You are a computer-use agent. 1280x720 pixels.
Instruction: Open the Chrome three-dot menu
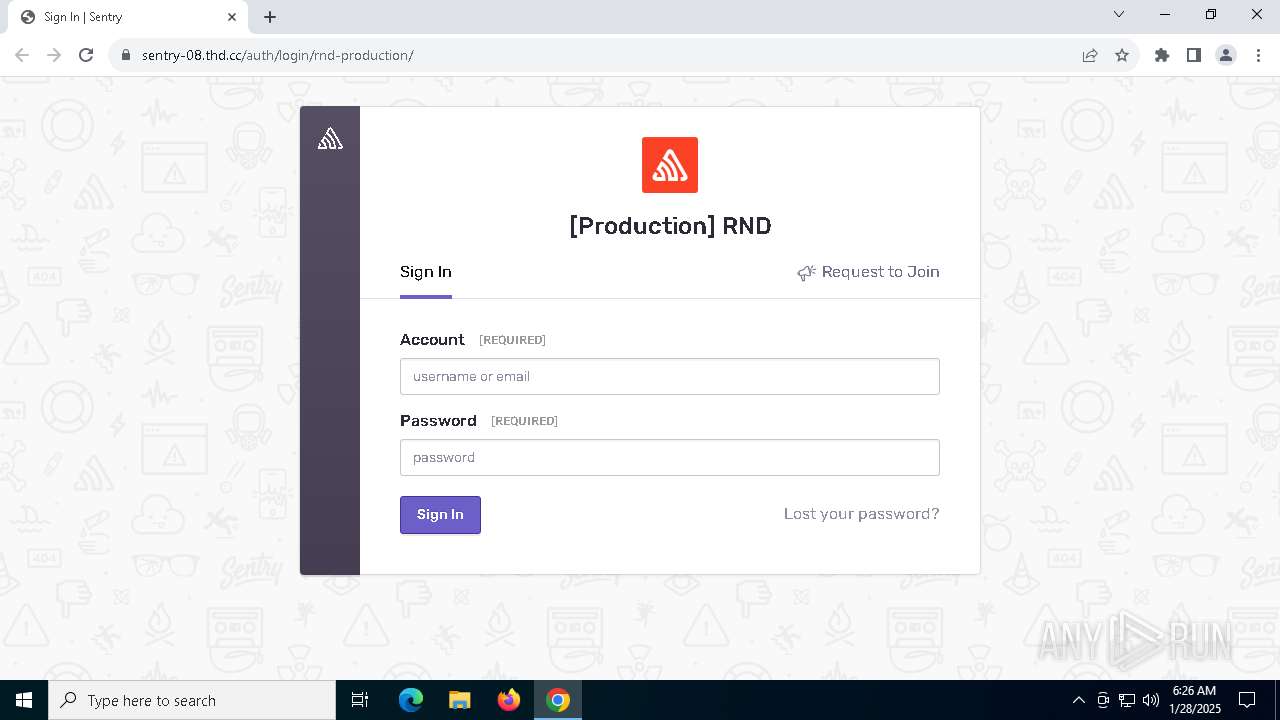[1258, 55]
